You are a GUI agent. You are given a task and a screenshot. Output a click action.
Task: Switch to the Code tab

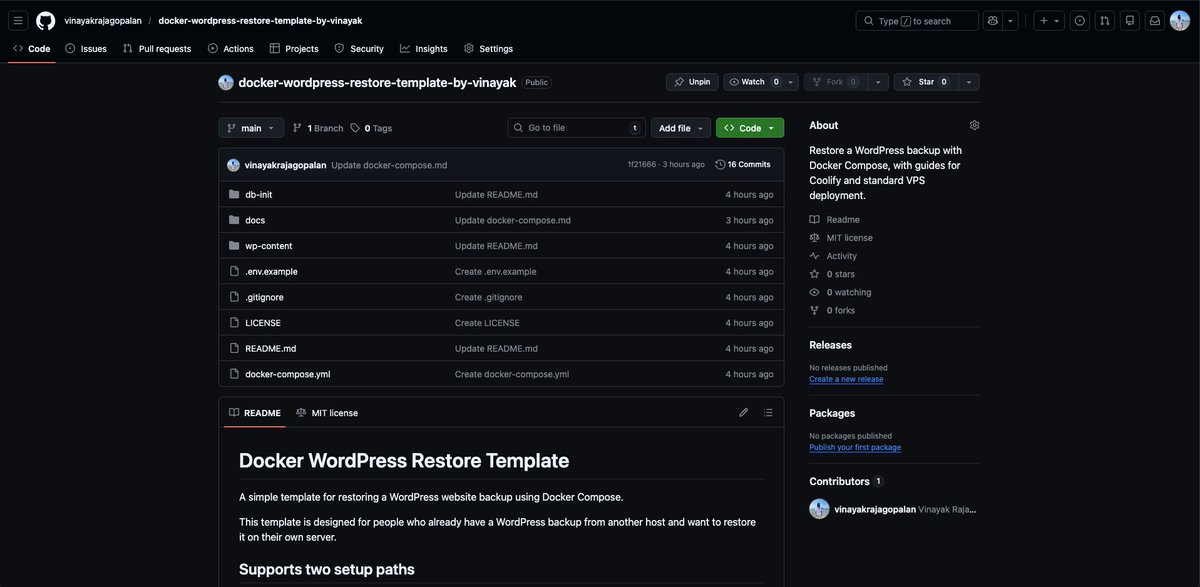(32, 48)
